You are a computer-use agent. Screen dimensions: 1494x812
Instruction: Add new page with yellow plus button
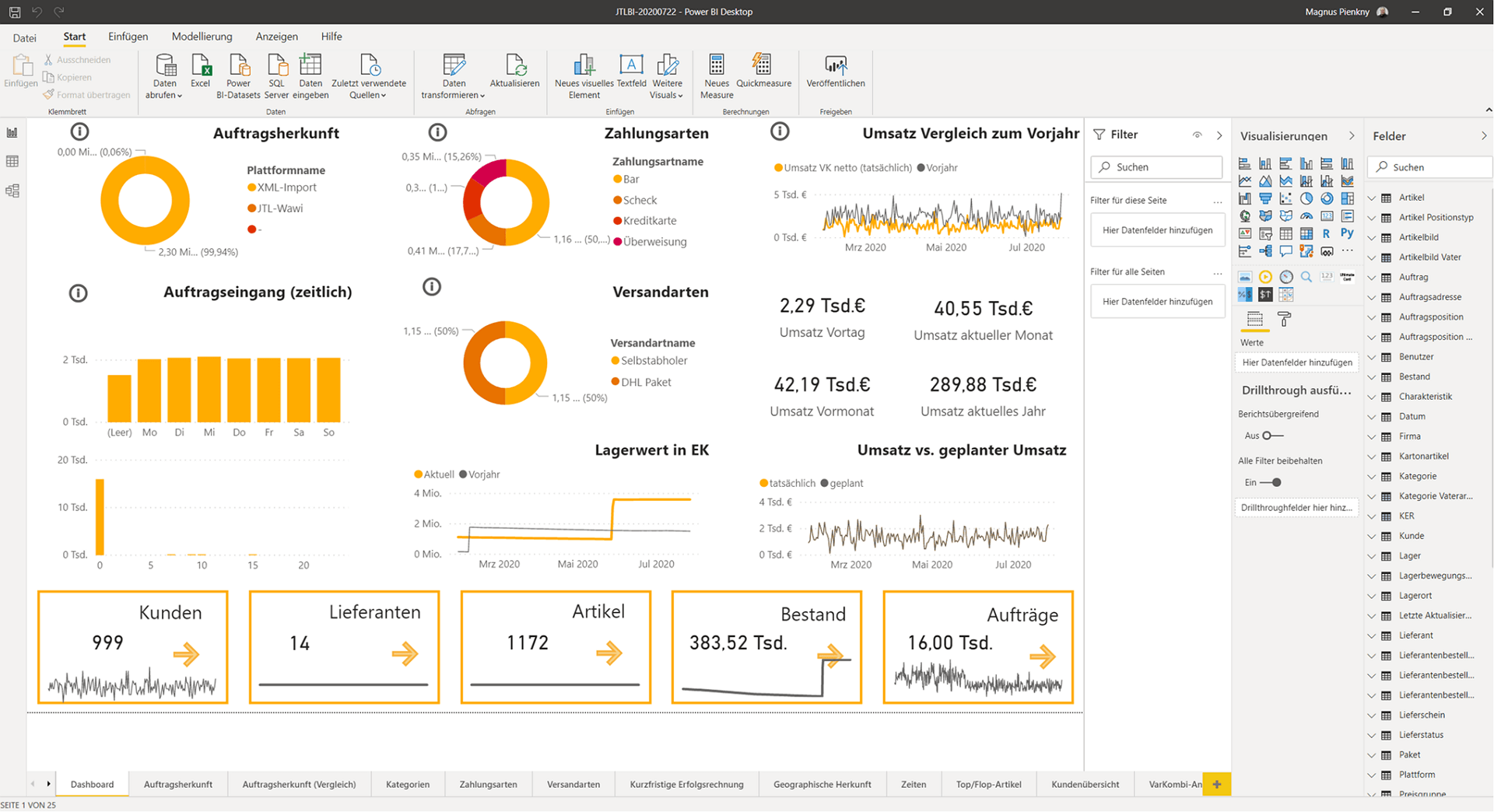tap(1216, 784)
